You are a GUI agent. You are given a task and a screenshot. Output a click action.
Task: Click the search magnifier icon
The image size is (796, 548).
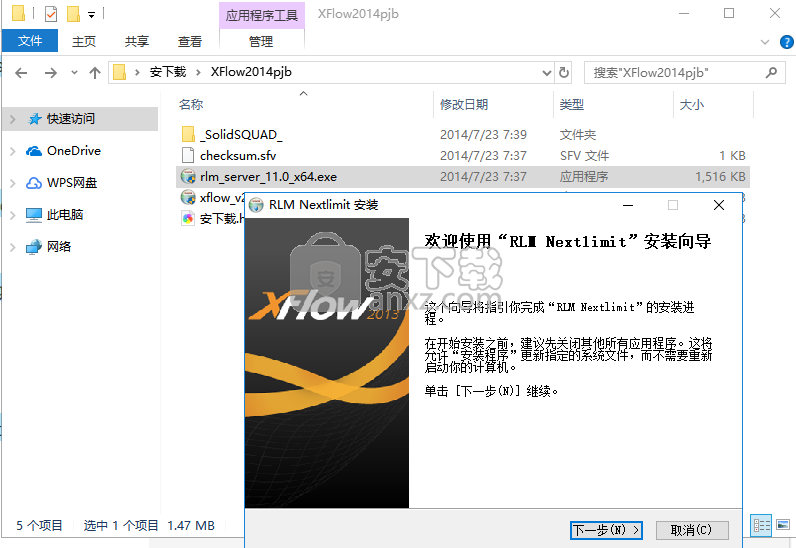click(x=771, y=73)
